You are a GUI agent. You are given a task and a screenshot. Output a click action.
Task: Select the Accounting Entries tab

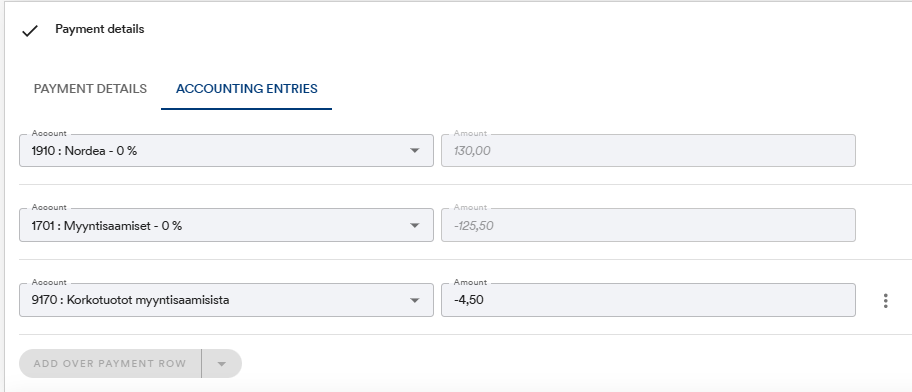(247, 89)
